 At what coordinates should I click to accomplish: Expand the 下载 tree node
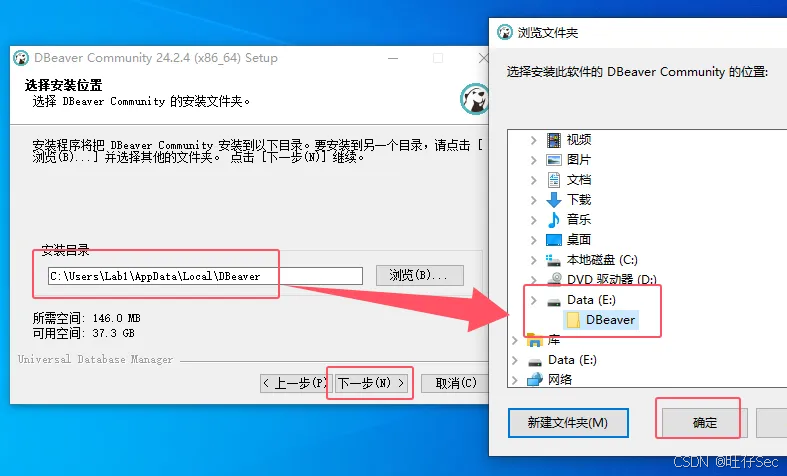tap(534, 200)
